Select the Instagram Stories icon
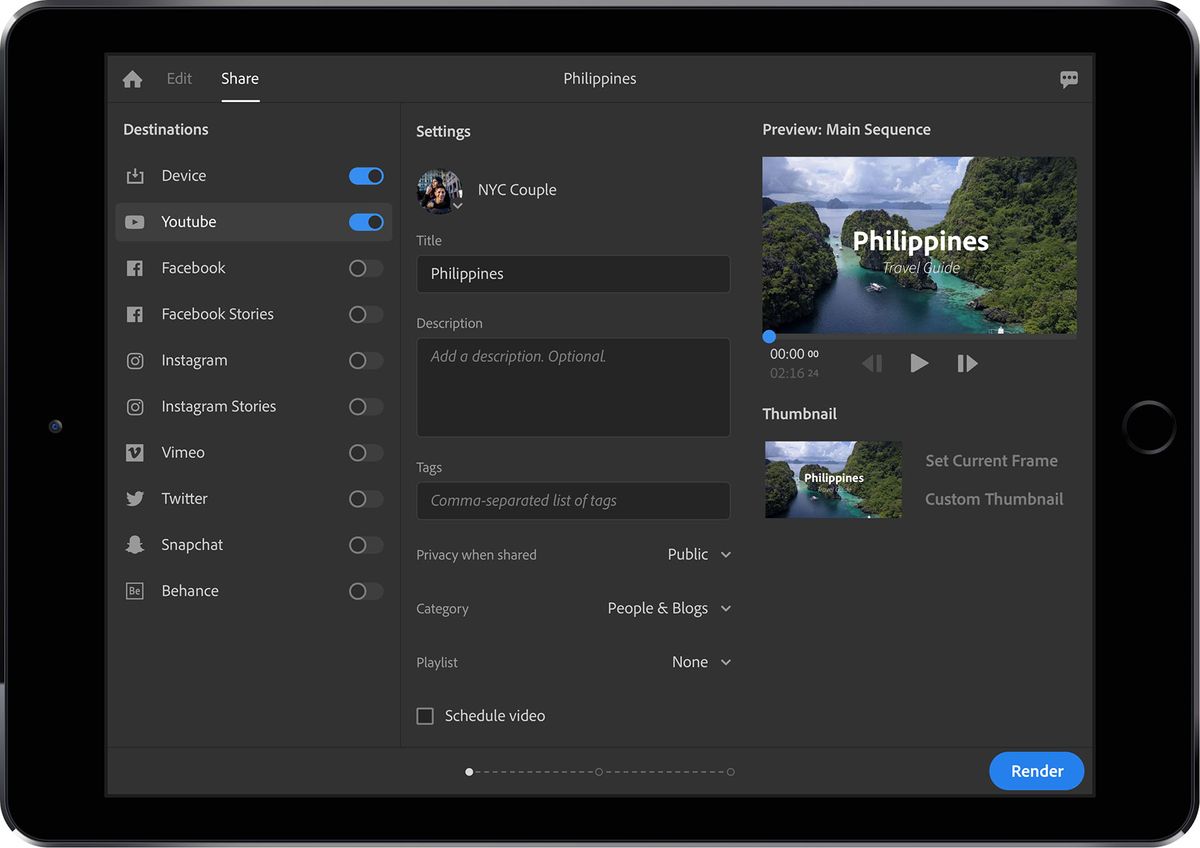This screenshot has height=848, width=1200. [134, 406]
